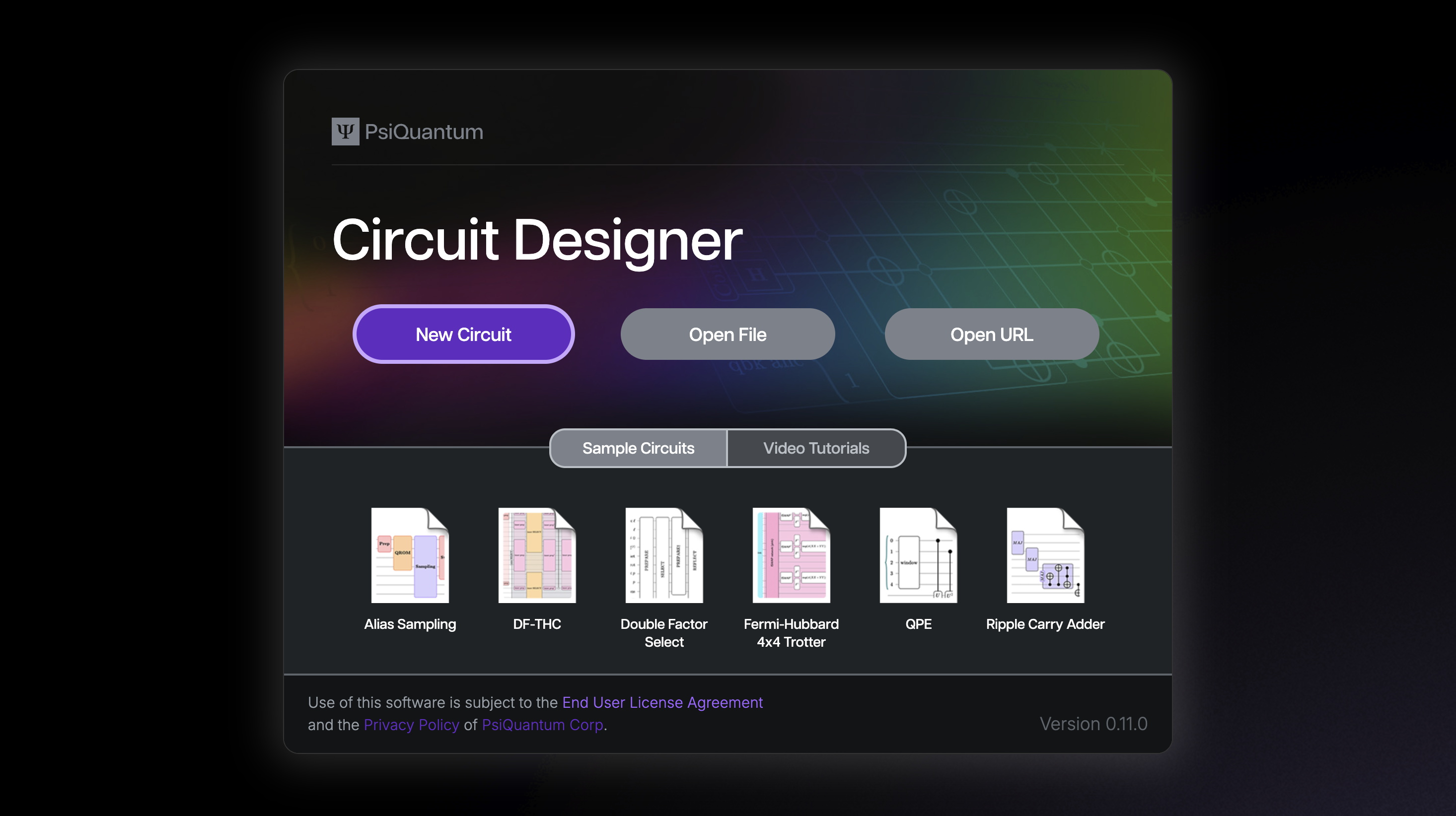1456x816 pixels.
Task: Click the PsiQuantum header wordmark
Action: point(425,131)
